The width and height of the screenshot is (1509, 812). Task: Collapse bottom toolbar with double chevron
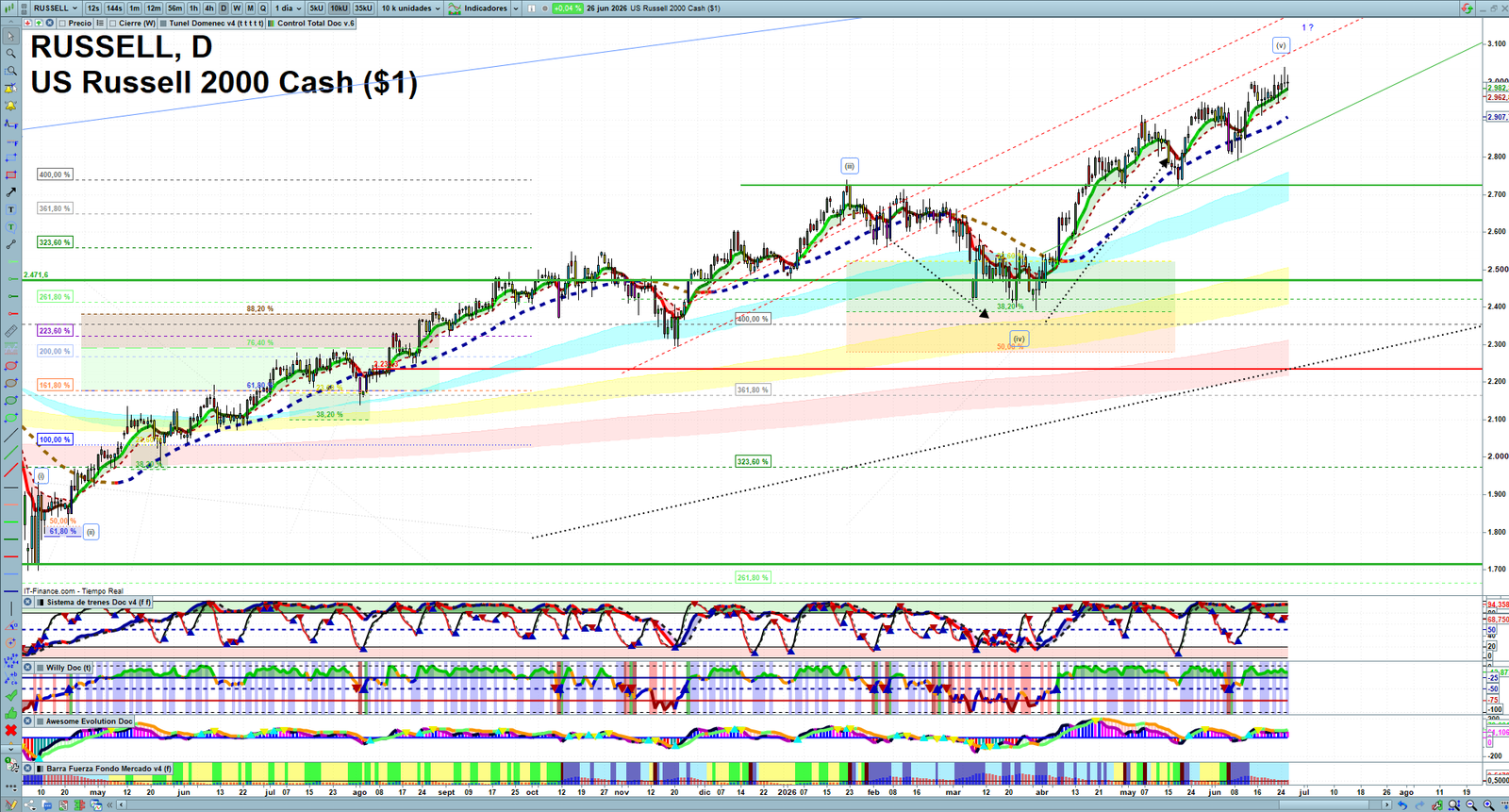pyautogui.click(x=109, y=804)
